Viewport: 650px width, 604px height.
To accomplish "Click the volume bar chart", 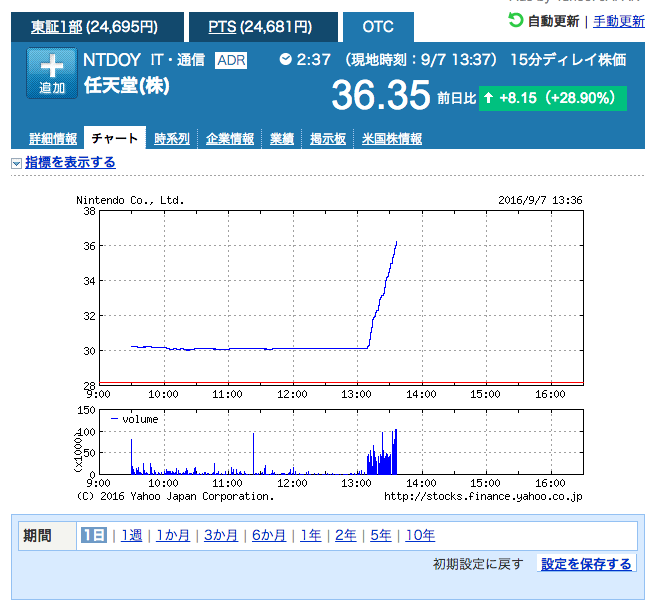I will [341, 442].
